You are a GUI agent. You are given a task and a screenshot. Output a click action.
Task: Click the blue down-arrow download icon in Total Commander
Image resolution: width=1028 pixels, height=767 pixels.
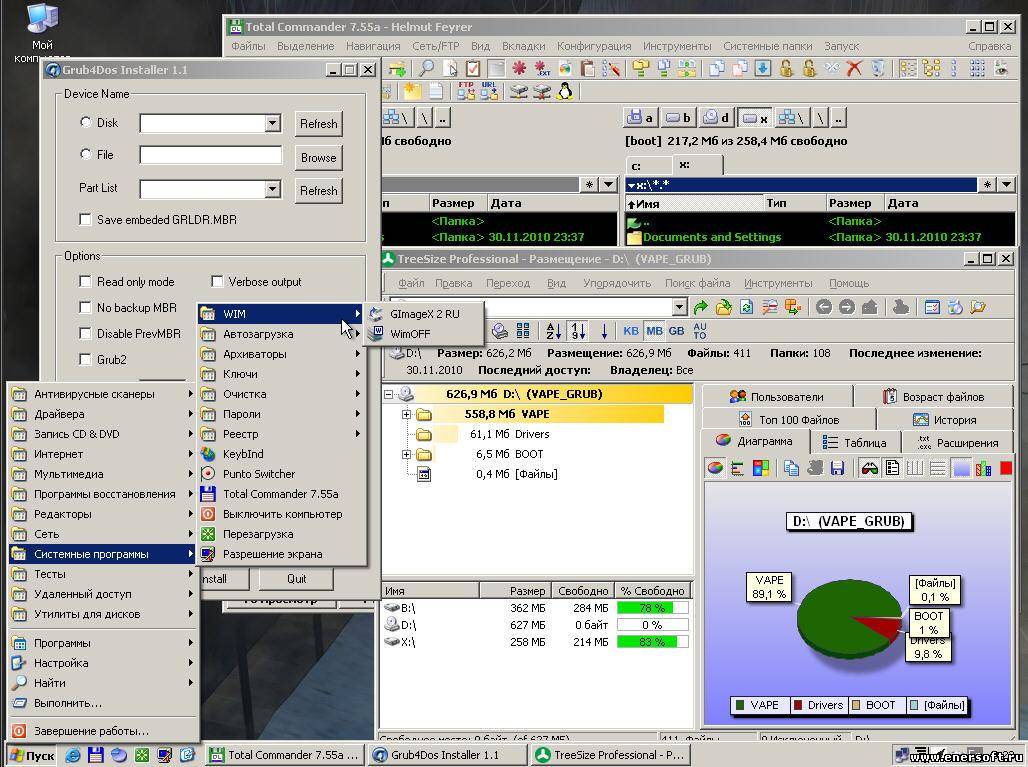click(x=762, y=68)
